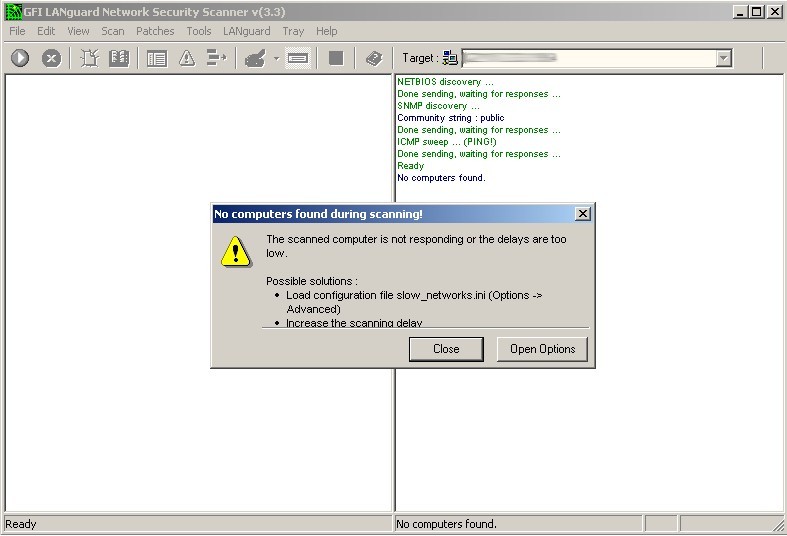Open the arrow next to the hand icon
This screenshot has width=787, height=536.
click(276, 59)
